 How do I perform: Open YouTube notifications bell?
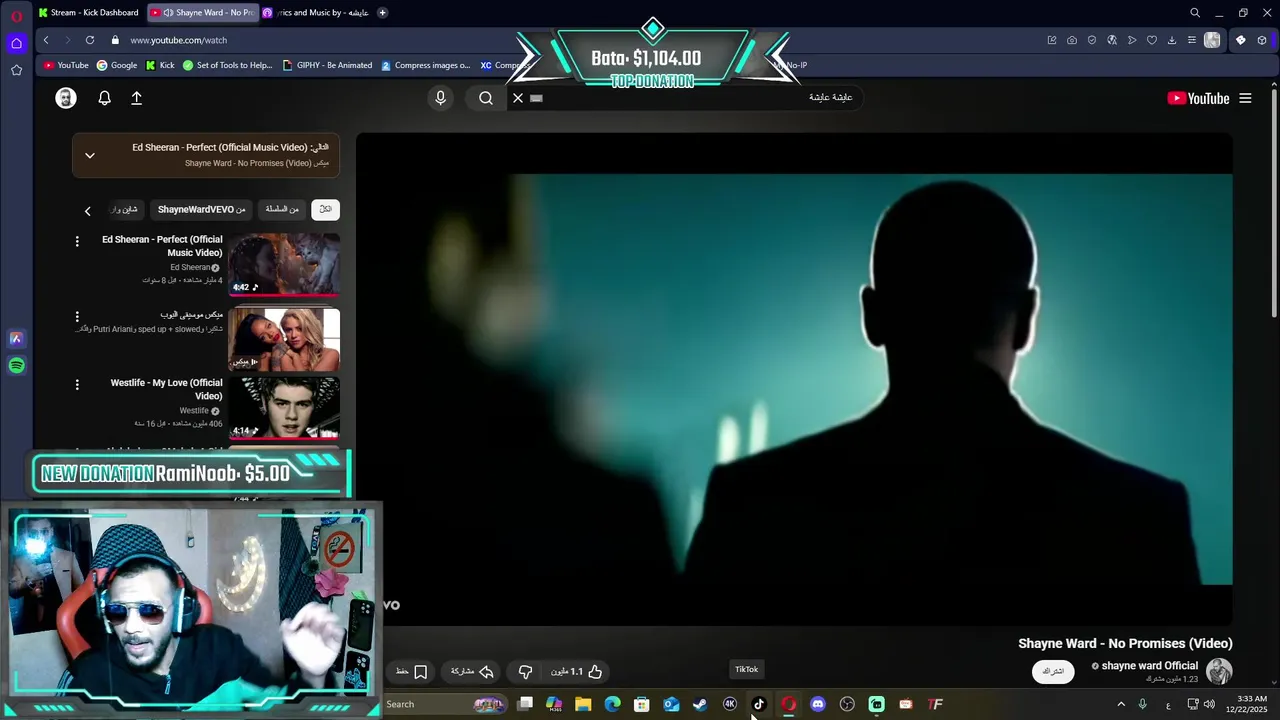104,98
